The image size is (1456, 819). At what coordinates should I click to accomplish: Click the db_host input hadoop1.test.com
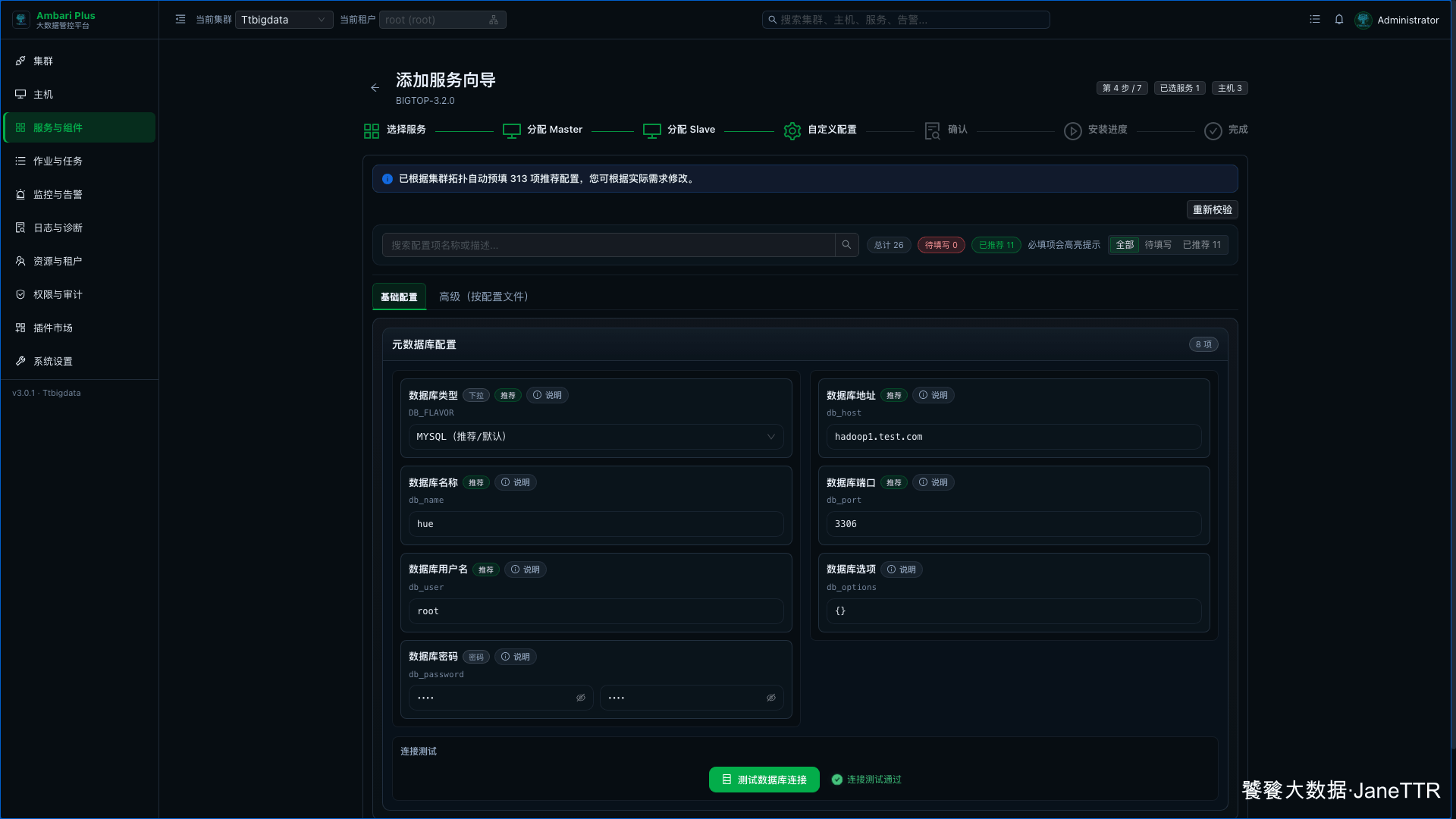[x=1014, y=437]
